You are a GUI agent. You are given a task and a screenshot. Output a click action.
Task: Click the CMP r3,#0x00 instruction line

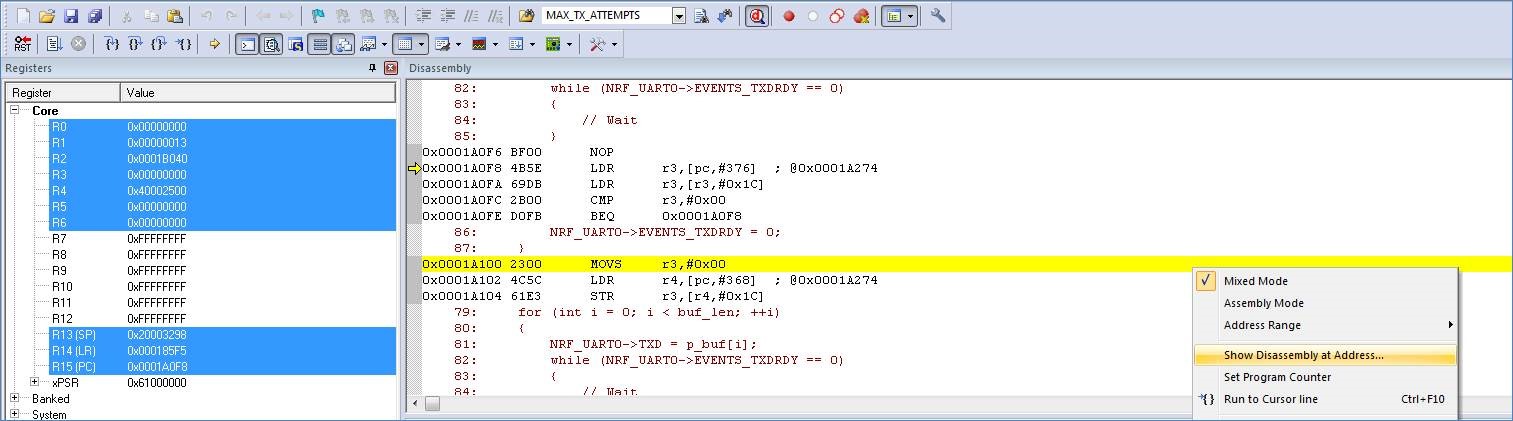click(x=574, y=200)
